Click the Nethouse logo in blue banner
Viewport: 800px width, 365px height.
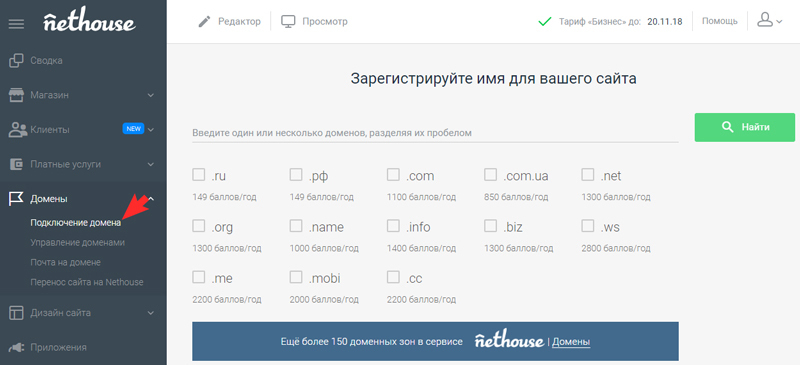click(x=509, y=340)
